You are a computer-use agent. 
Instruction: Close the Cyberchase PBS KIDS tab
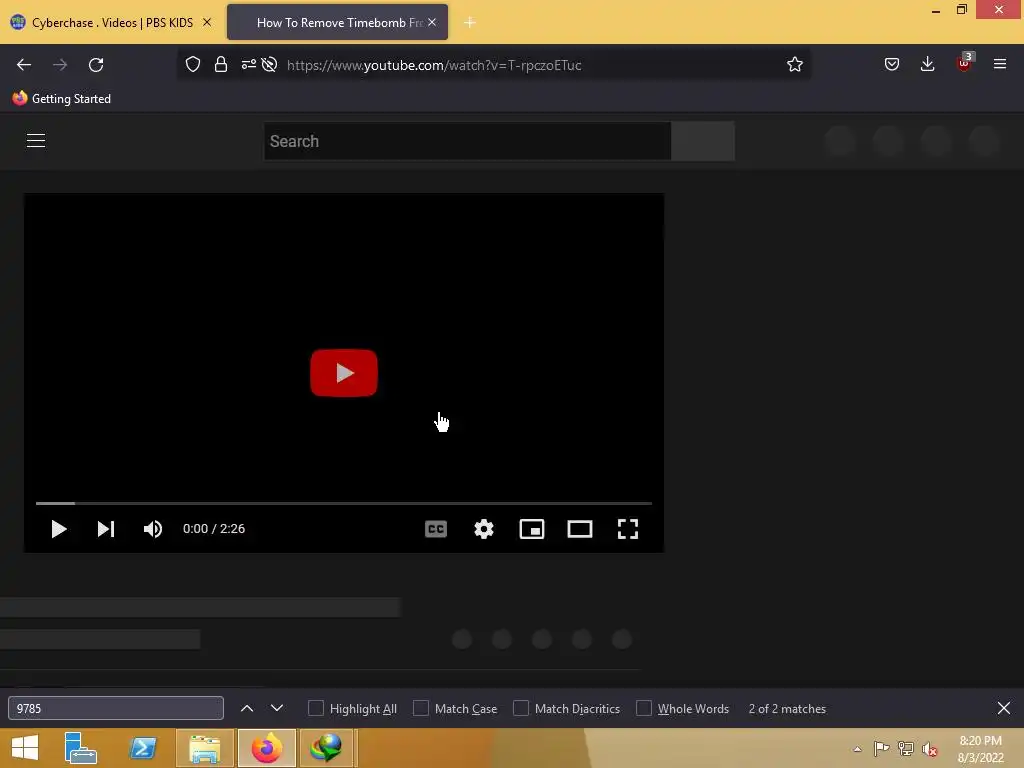click(207, 22)
